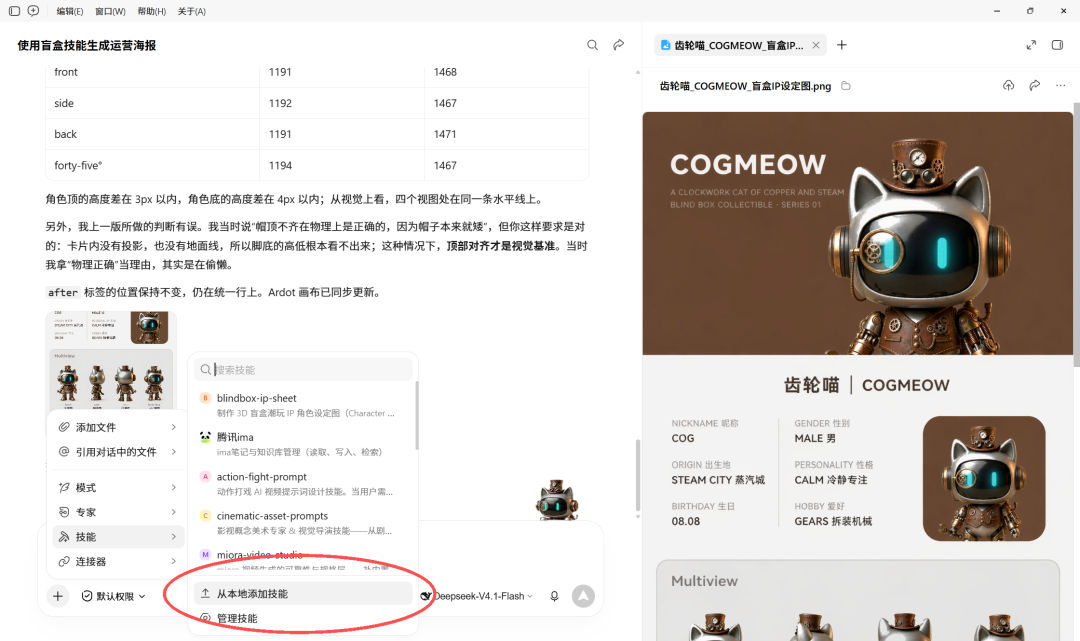Click the microphone voice input icon
1080x641 pixels.
pyautogui.click(x=554, y=596)
